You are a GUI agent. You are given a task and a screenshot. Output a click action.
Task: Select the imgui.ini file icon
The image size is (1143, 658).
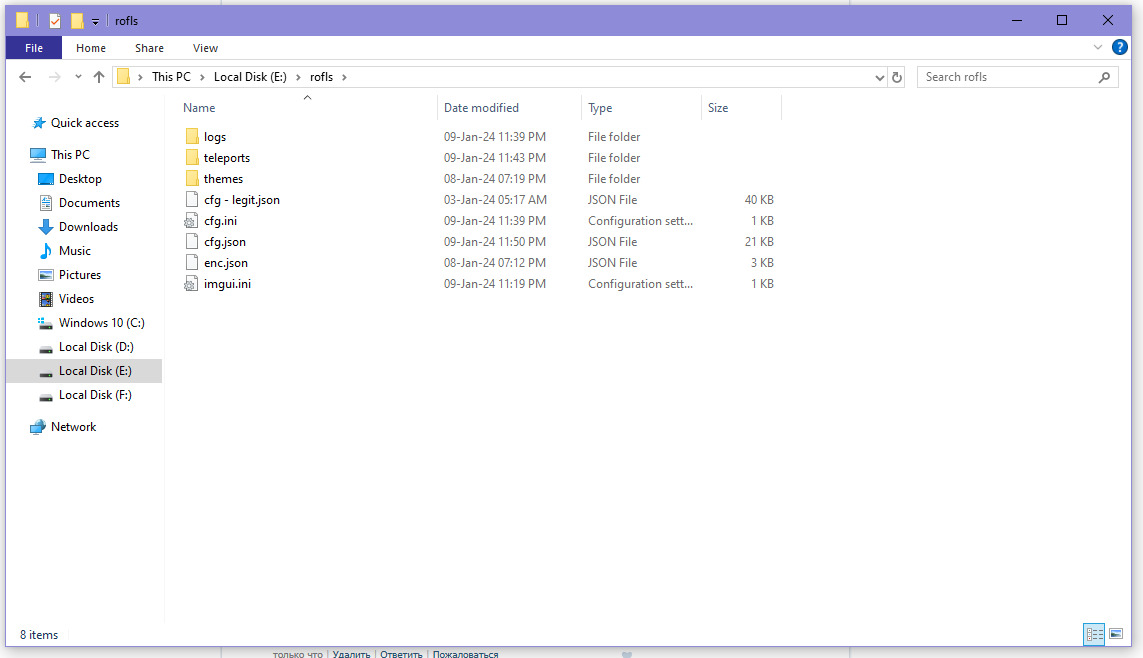point(191,283)
